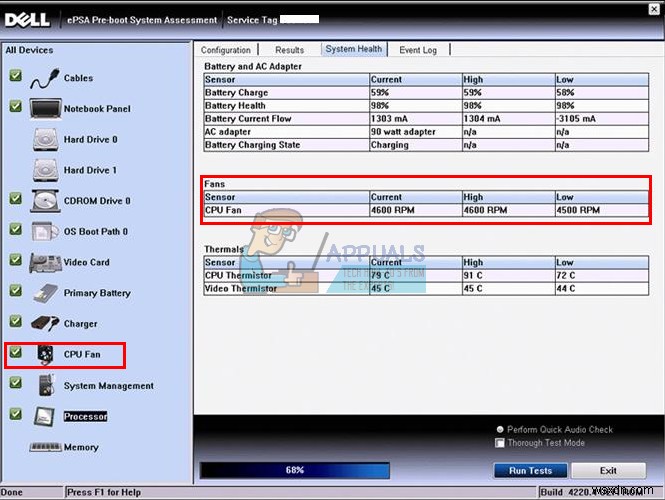Select the Hard Drive 0 label
This screenshot has width=665, height=500.
pyautogui.click(x=90, y=140)
